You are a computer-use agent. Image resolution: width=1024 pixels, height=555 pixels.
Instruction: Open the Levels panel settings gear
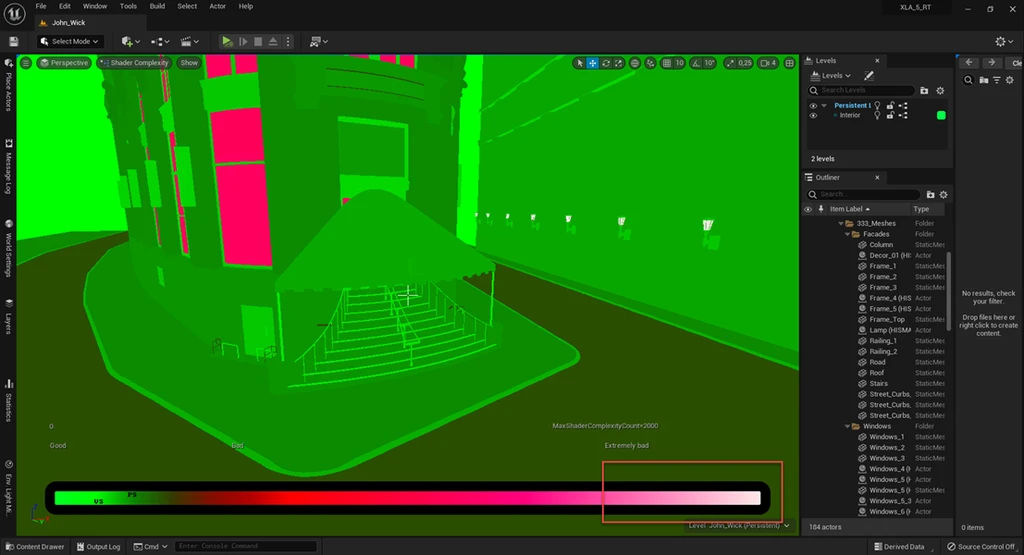point(940,90)
